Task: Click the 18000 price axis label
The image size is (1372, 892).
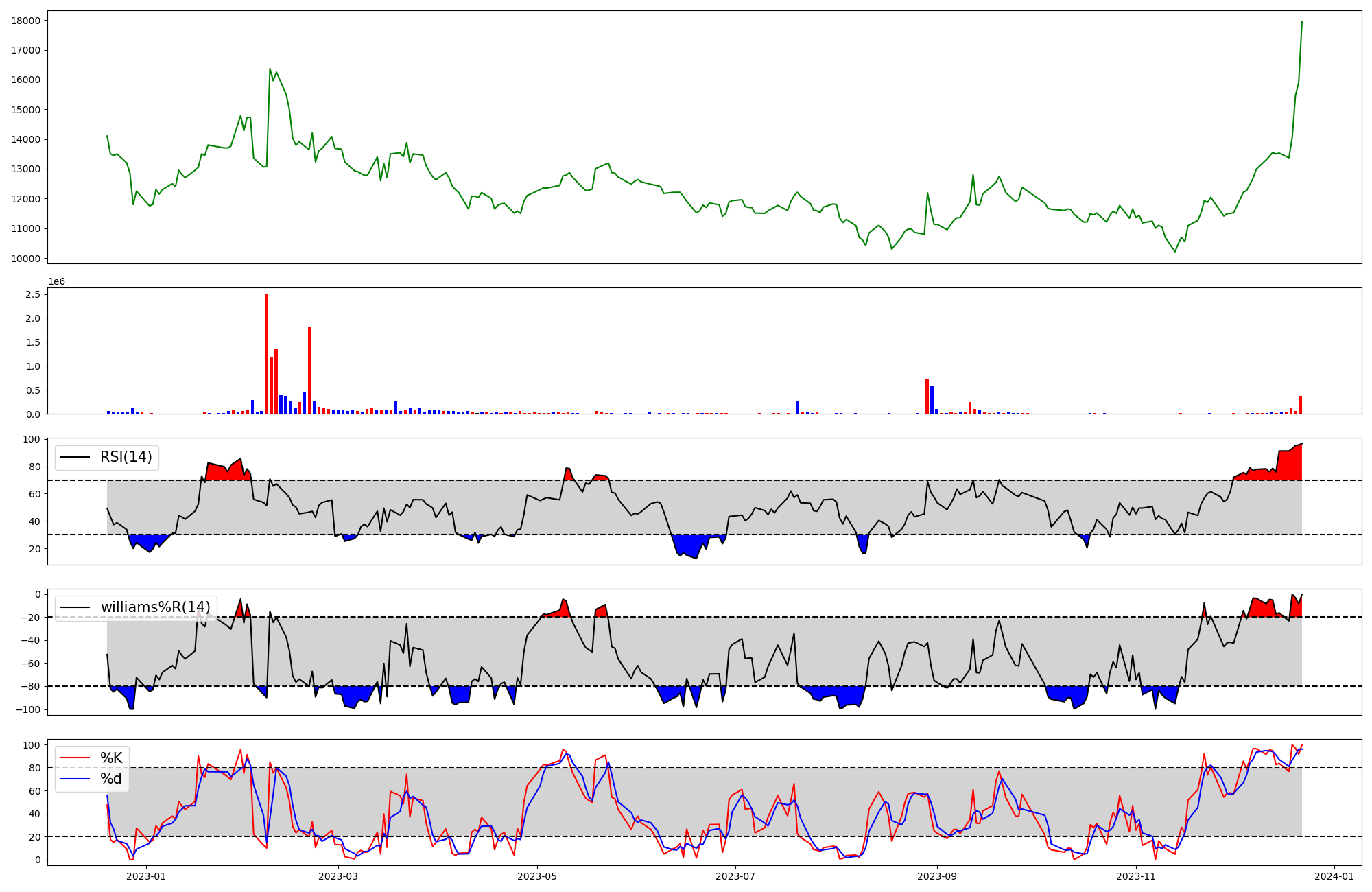Action: (x=26, y=21)
